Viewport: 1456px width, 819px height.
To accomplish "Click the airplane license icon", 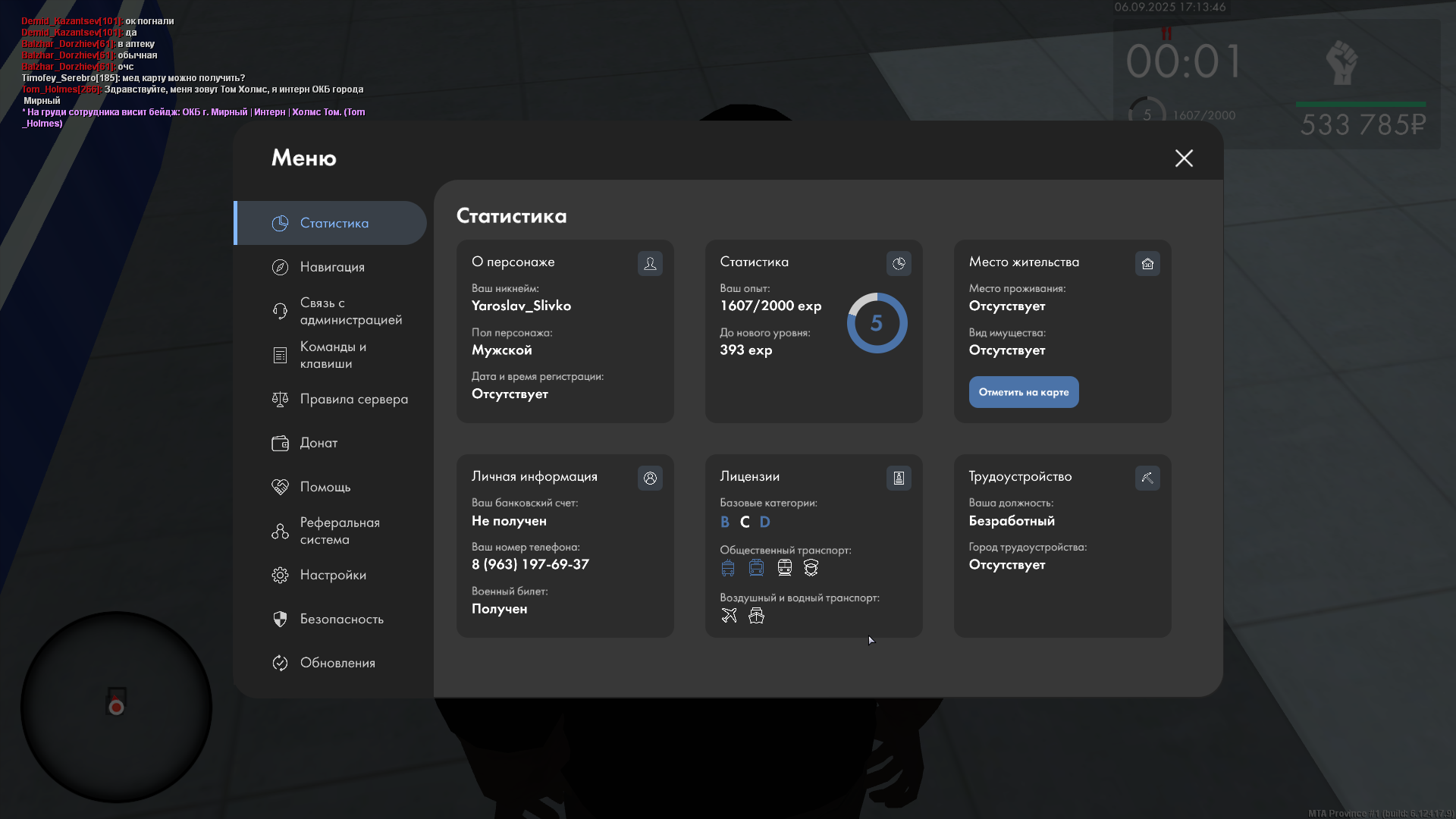I will click(x=729, y=615).
